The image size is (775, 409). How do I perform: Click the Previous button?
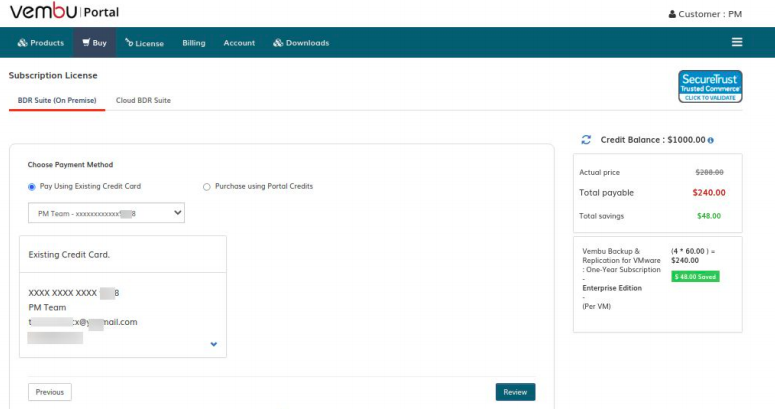coord(50,392)
